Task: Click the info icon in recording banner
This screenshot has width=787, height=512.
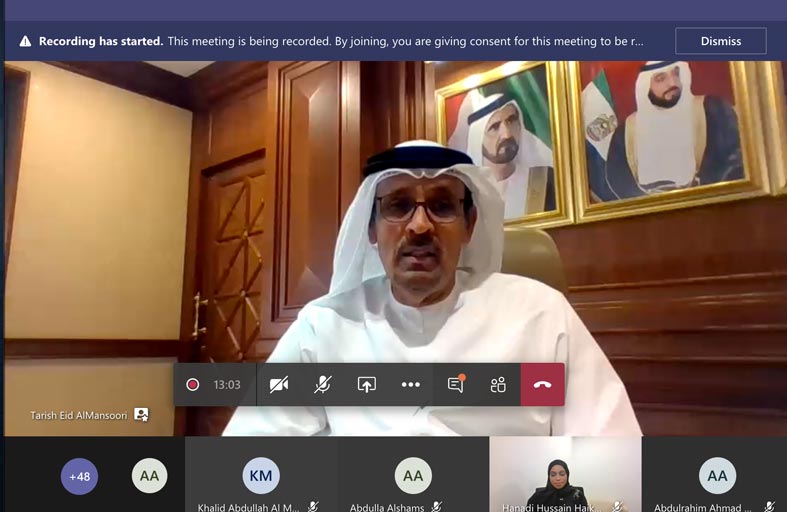Action: click(25, 42)
